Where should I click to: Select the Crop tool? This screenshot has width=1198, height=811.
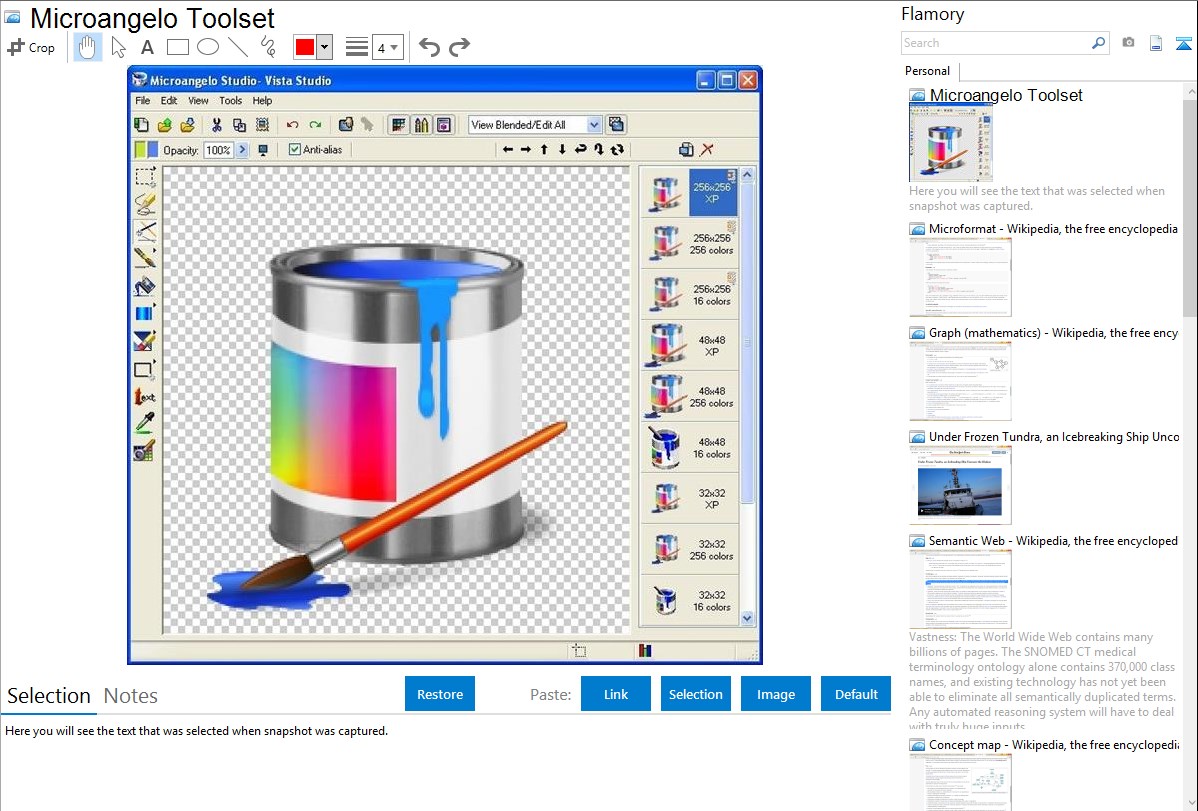click(31, 47)
